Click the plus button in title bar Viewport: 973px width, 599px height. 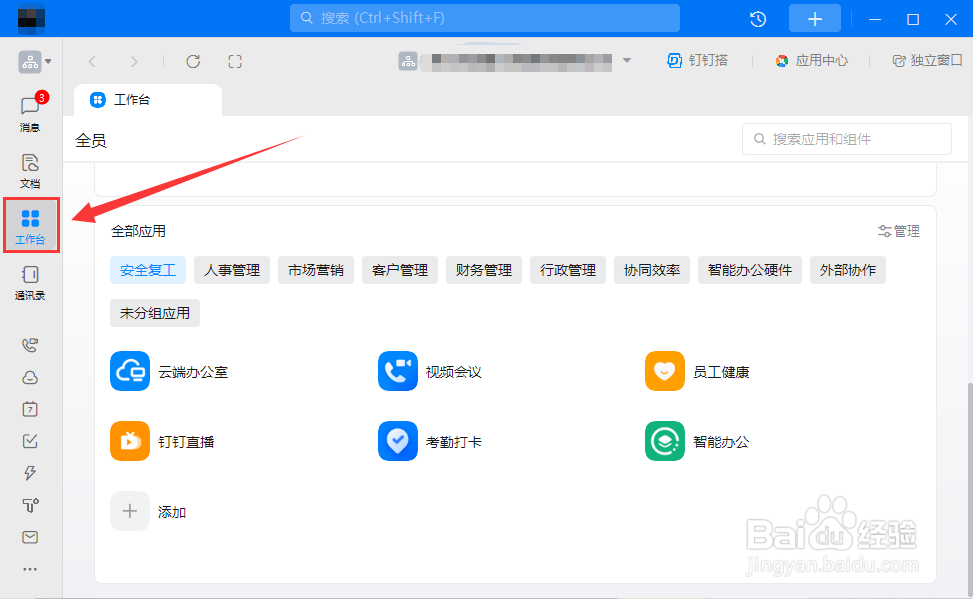pos(815,19)
